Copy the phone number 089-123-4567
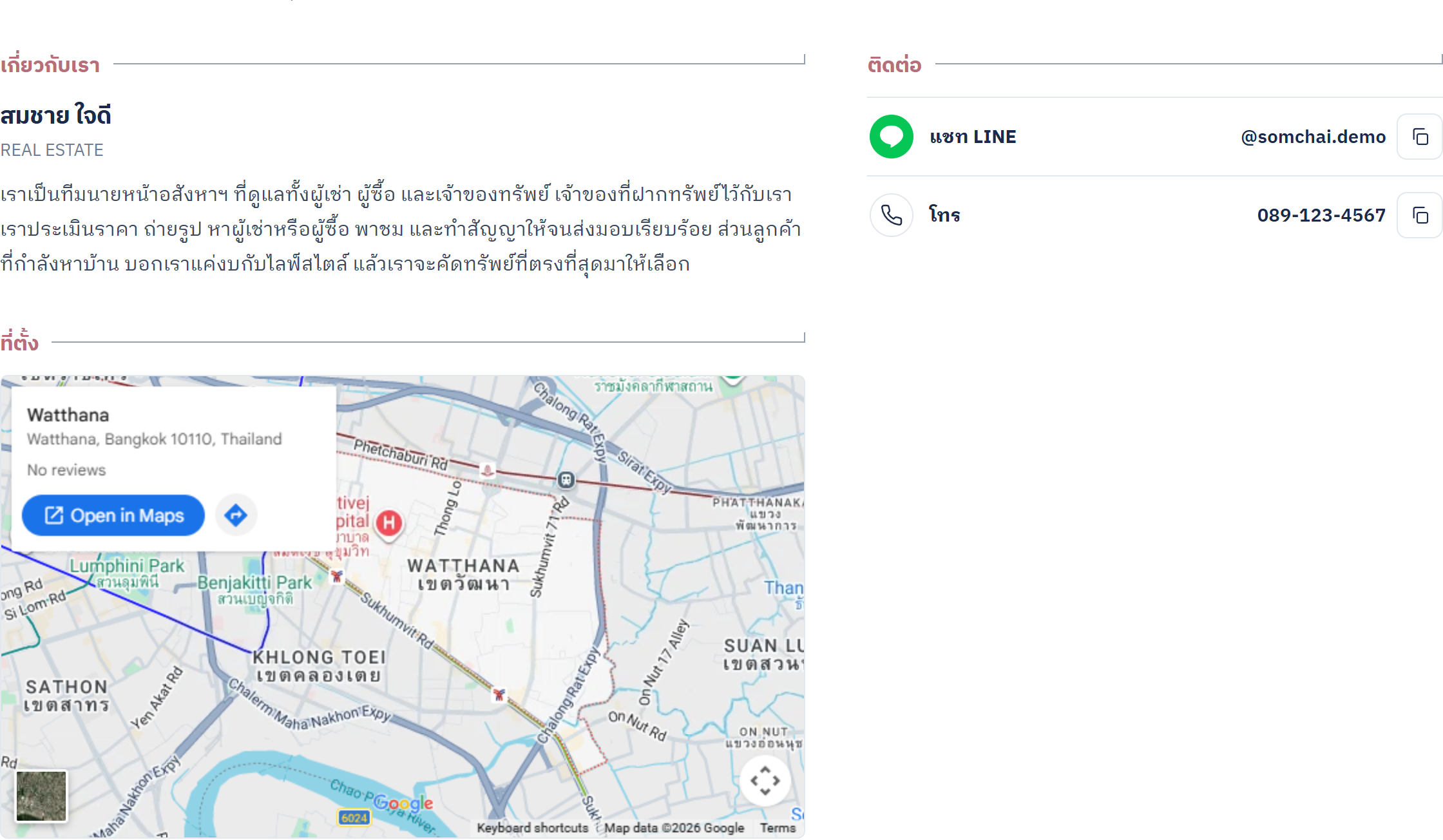This screenshot has width=1443, height=840. pyautogui.click(x=1419, y=215)
